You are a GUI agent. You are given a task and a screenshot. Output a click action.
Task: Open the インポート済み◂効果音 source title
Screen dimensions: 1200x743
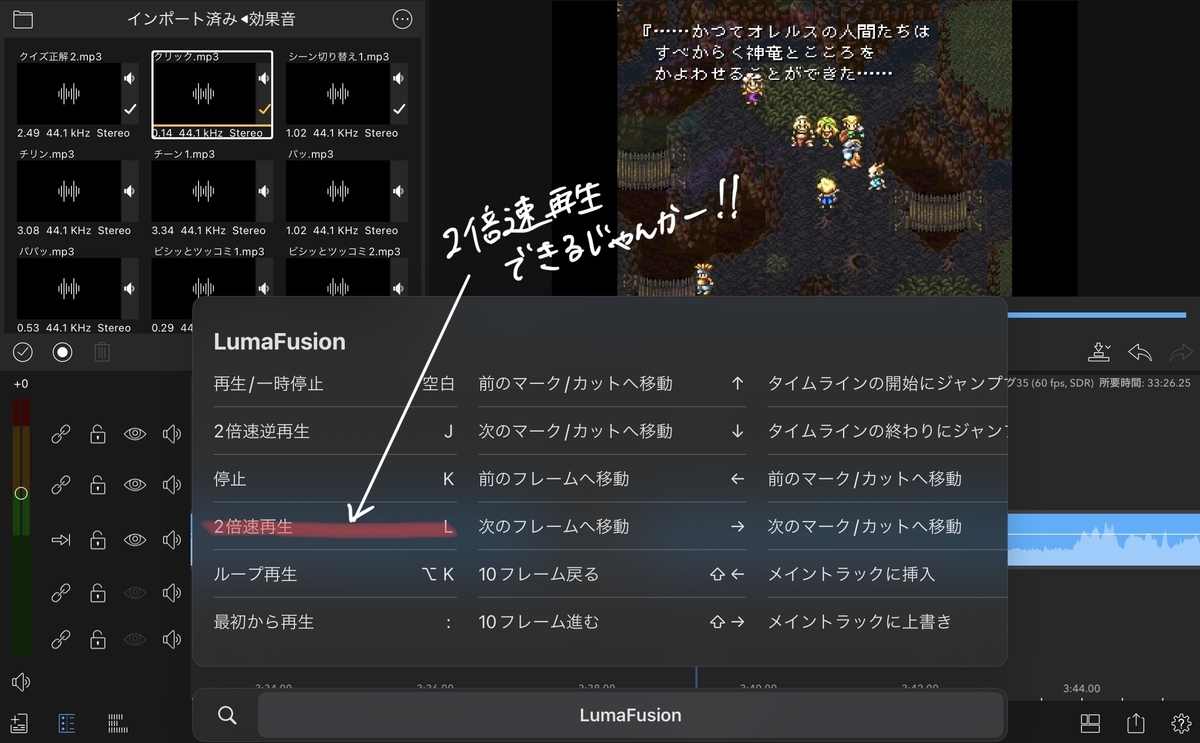click(212, 19)
